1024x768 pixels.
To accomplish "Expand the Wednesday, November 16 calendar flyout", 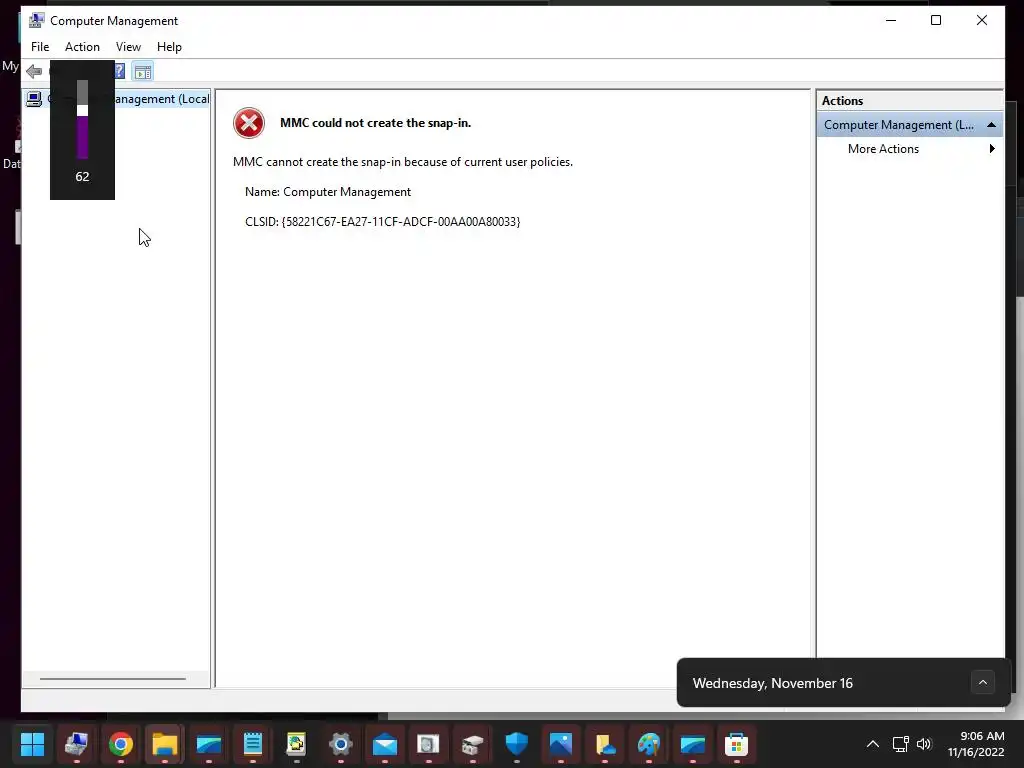I will [x=982, y=682].
